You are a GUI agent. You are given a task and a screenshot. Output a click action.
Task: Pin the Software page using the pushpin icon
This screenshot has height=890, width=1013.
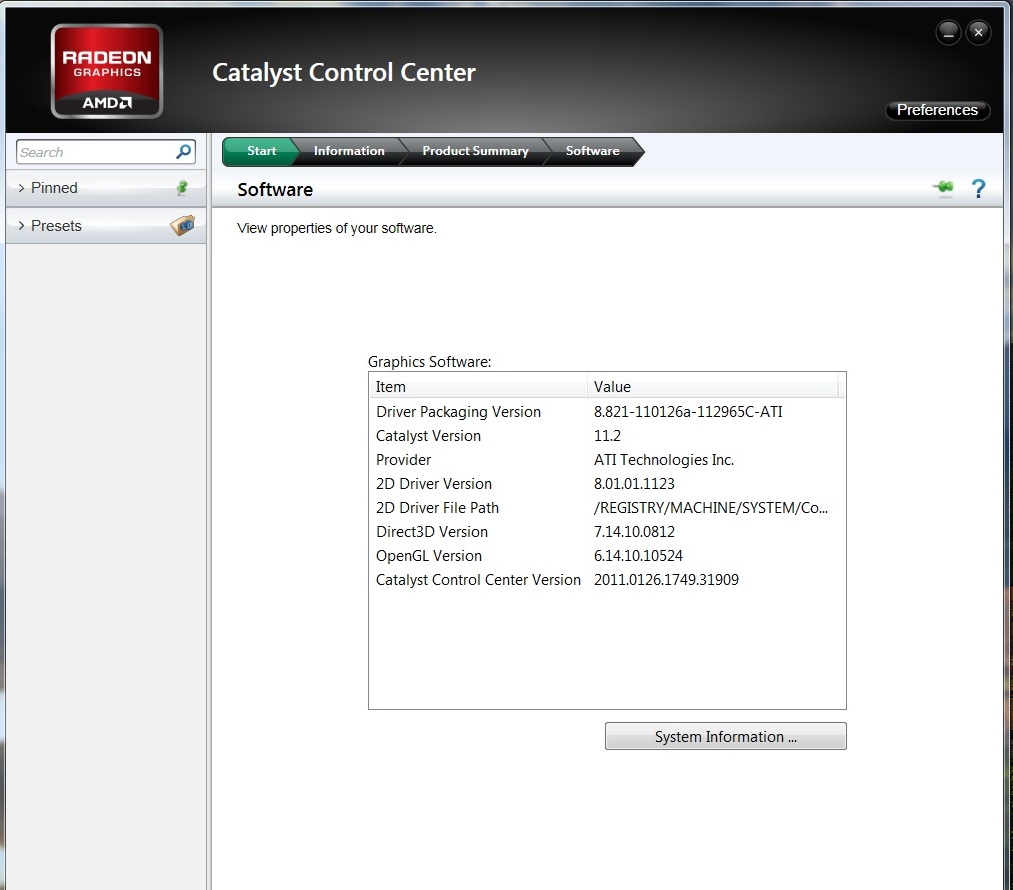point(943,187)
